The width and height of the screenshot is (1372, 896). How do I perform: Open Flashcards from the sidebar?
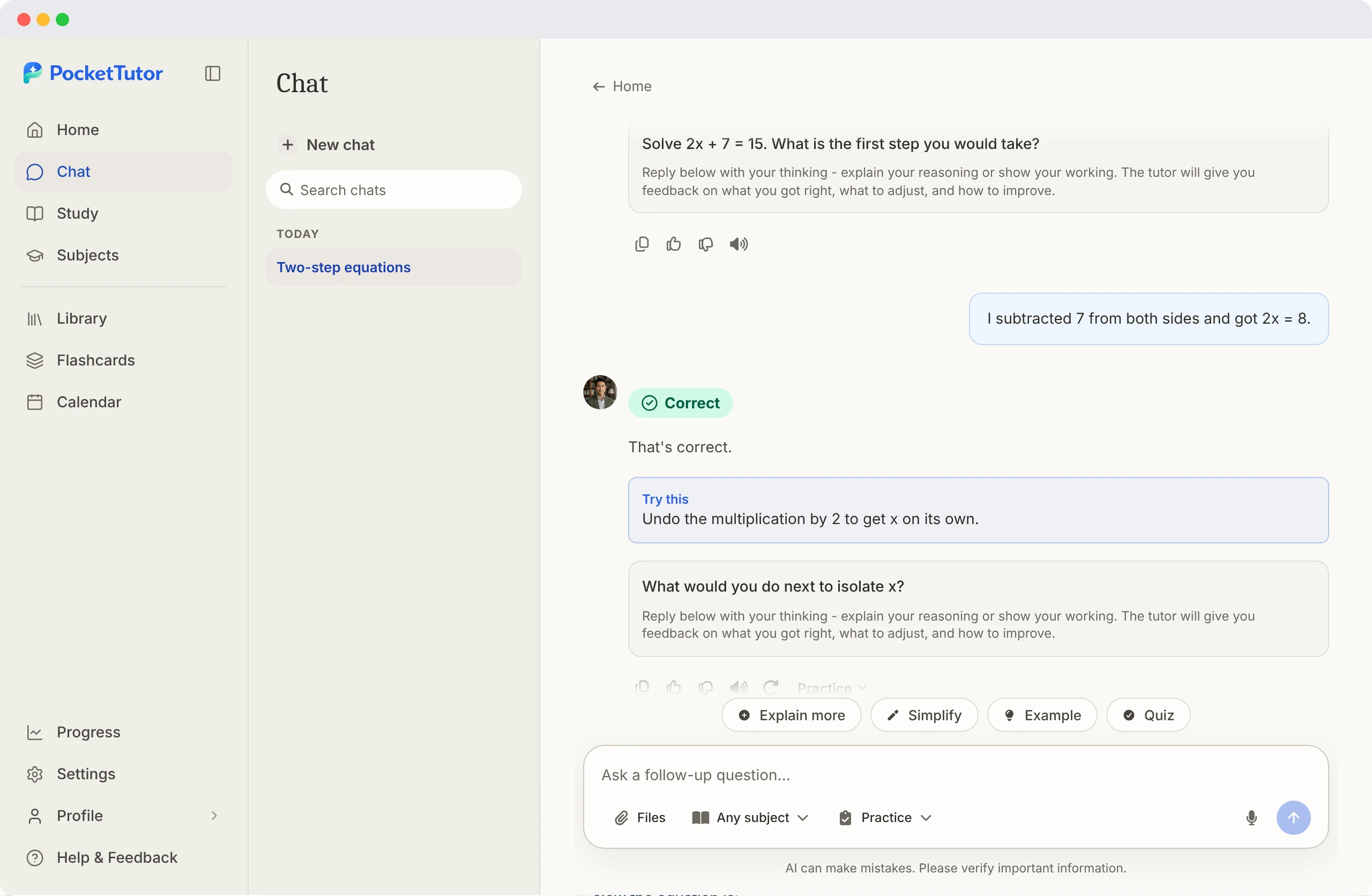coord(123,360)
